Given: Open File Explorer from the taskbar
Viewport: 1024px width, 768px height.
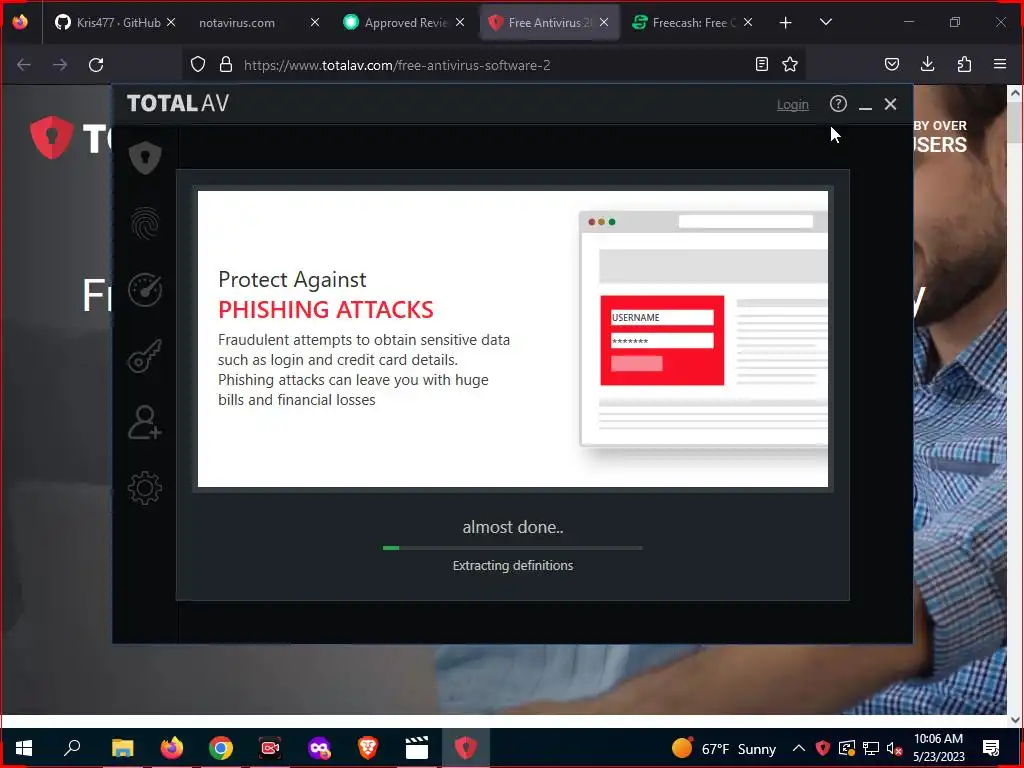Looking at the screenshot, I should (x=122, y=748).
